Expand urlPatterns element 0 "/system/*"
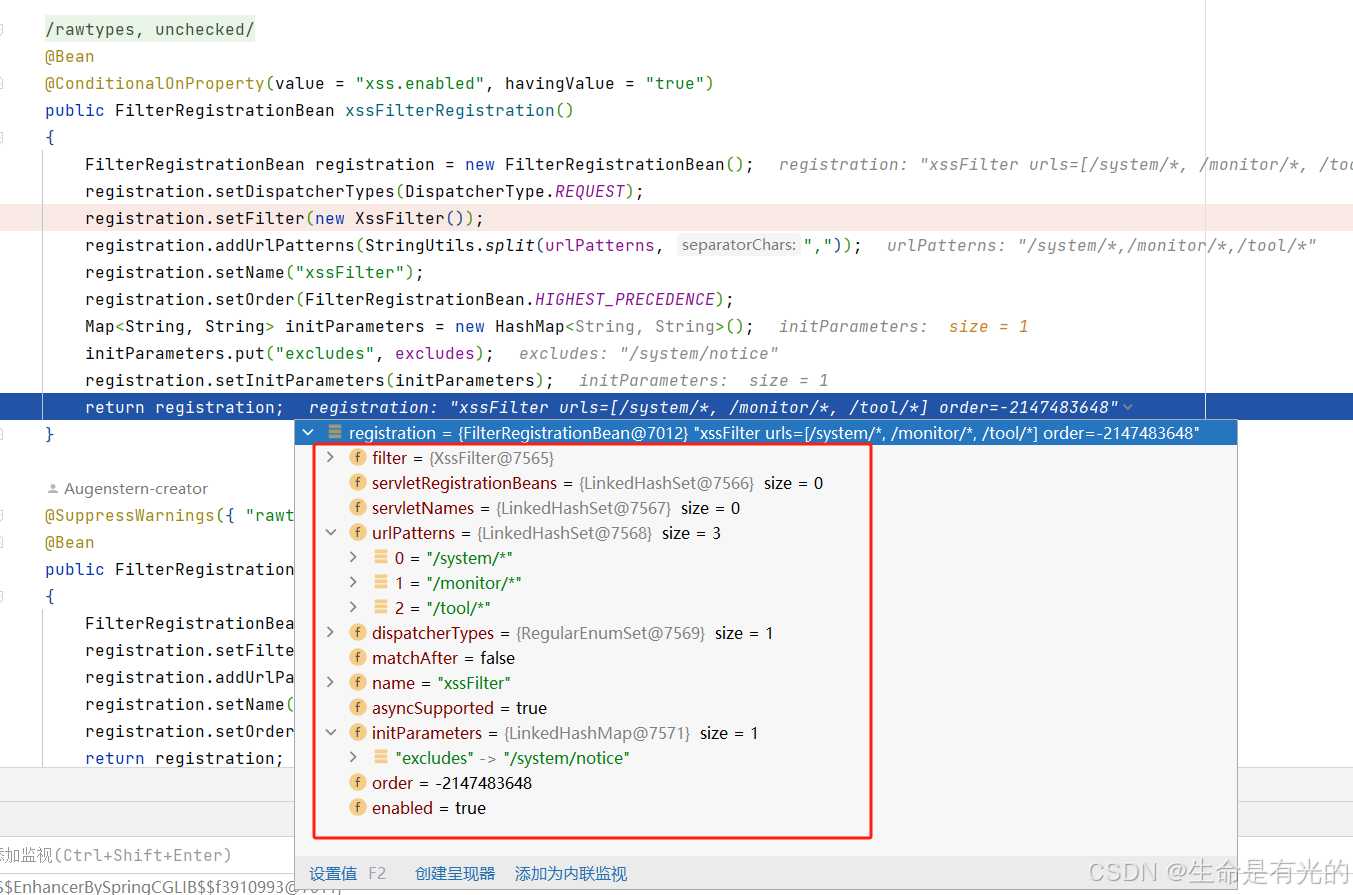The height and width of the screenshot is (895, 1353). pos(353,558)
